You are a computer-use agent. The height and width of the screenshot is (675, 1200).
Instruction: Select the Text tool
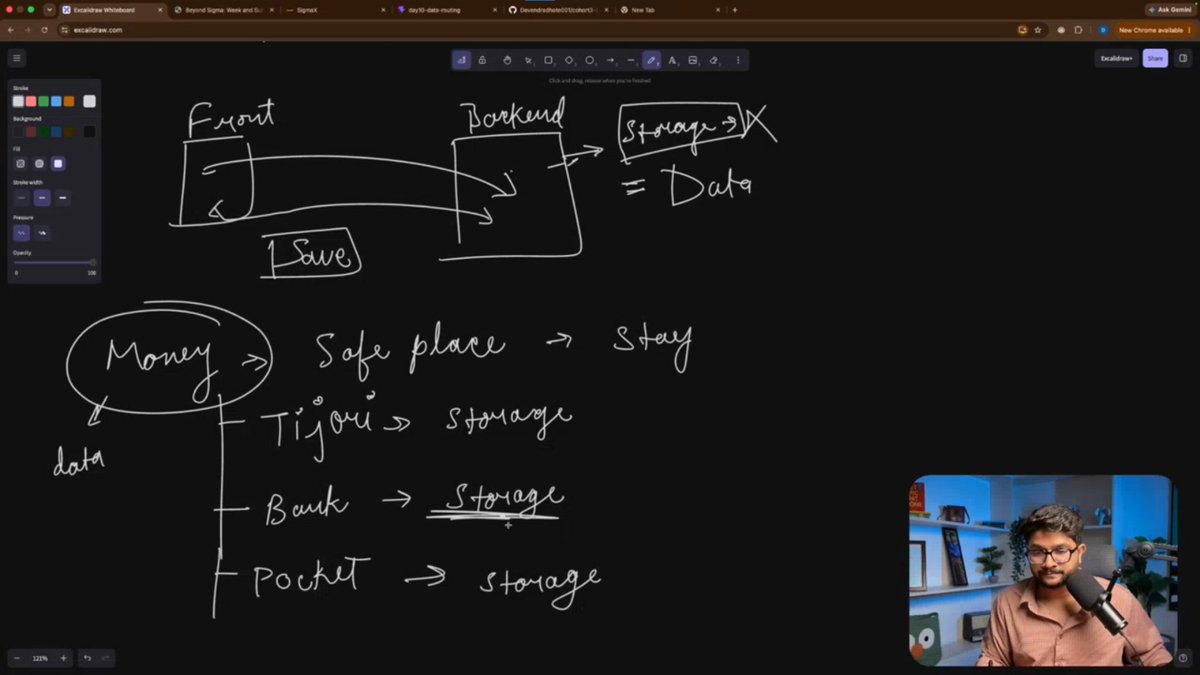click(673, 60)
